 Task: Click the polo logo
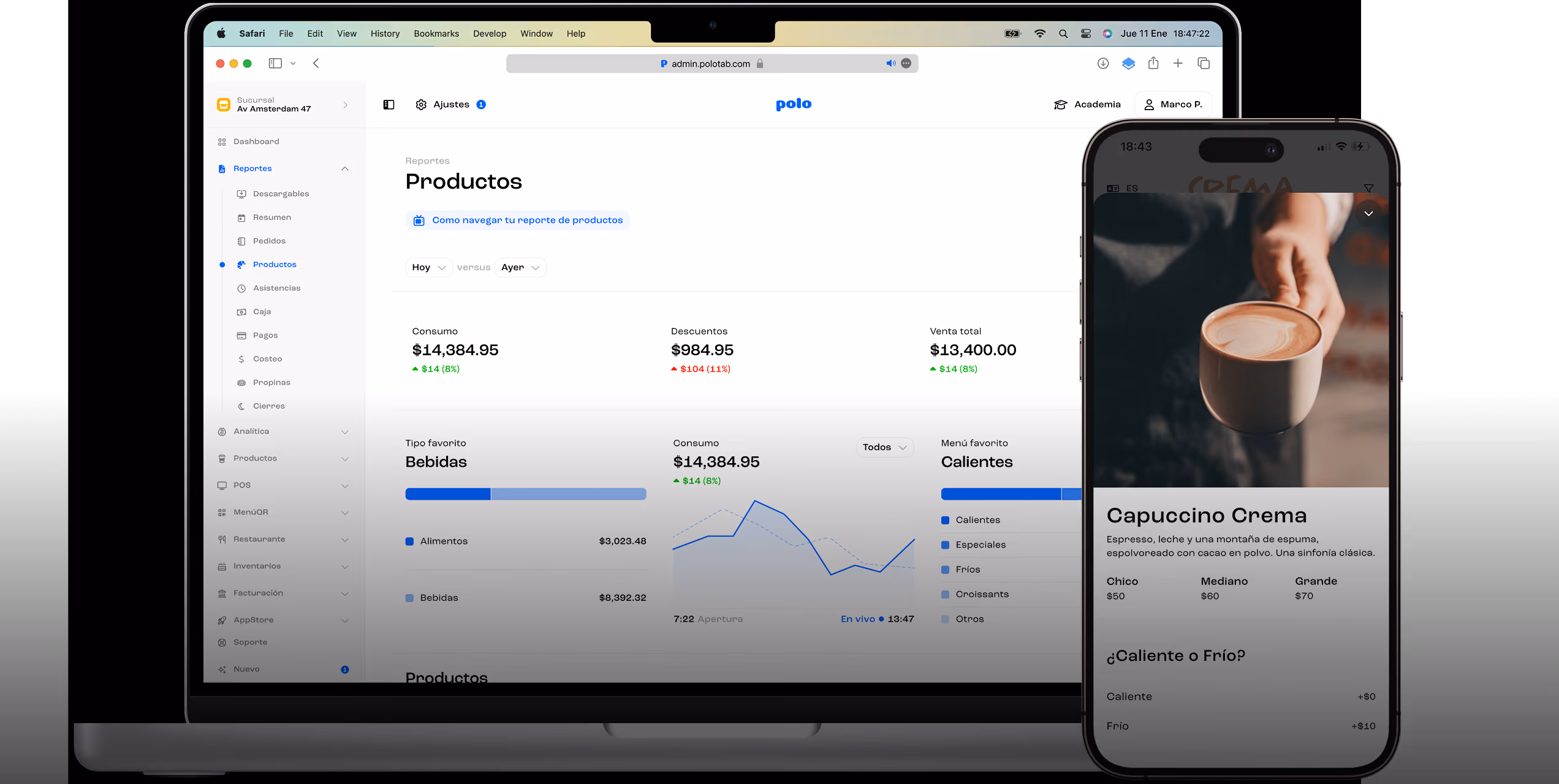[x=794, y=104]
